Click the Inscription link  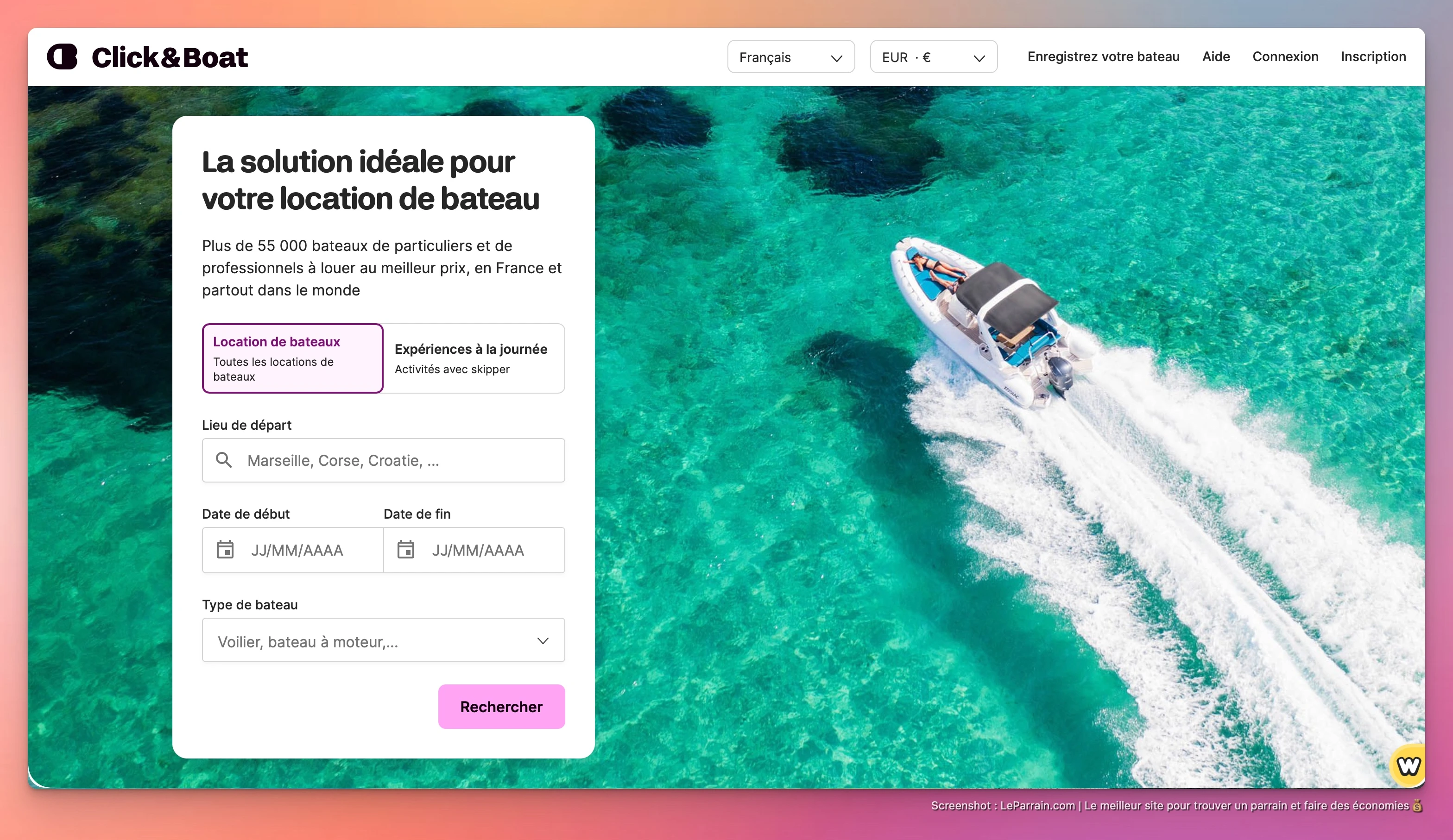pos(1373,56)
